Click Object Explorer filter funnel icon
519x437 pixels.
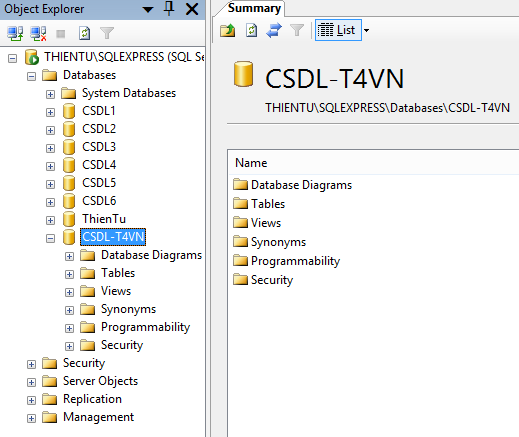[107, 33]
